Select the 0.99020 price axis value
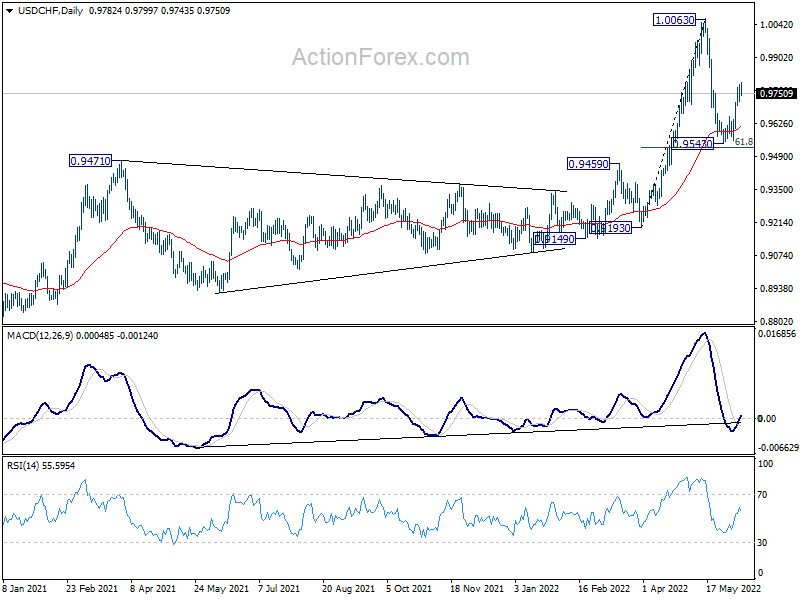Image resolution: width=800 pixels, height=600 pixels. click(x=776, y=58)
